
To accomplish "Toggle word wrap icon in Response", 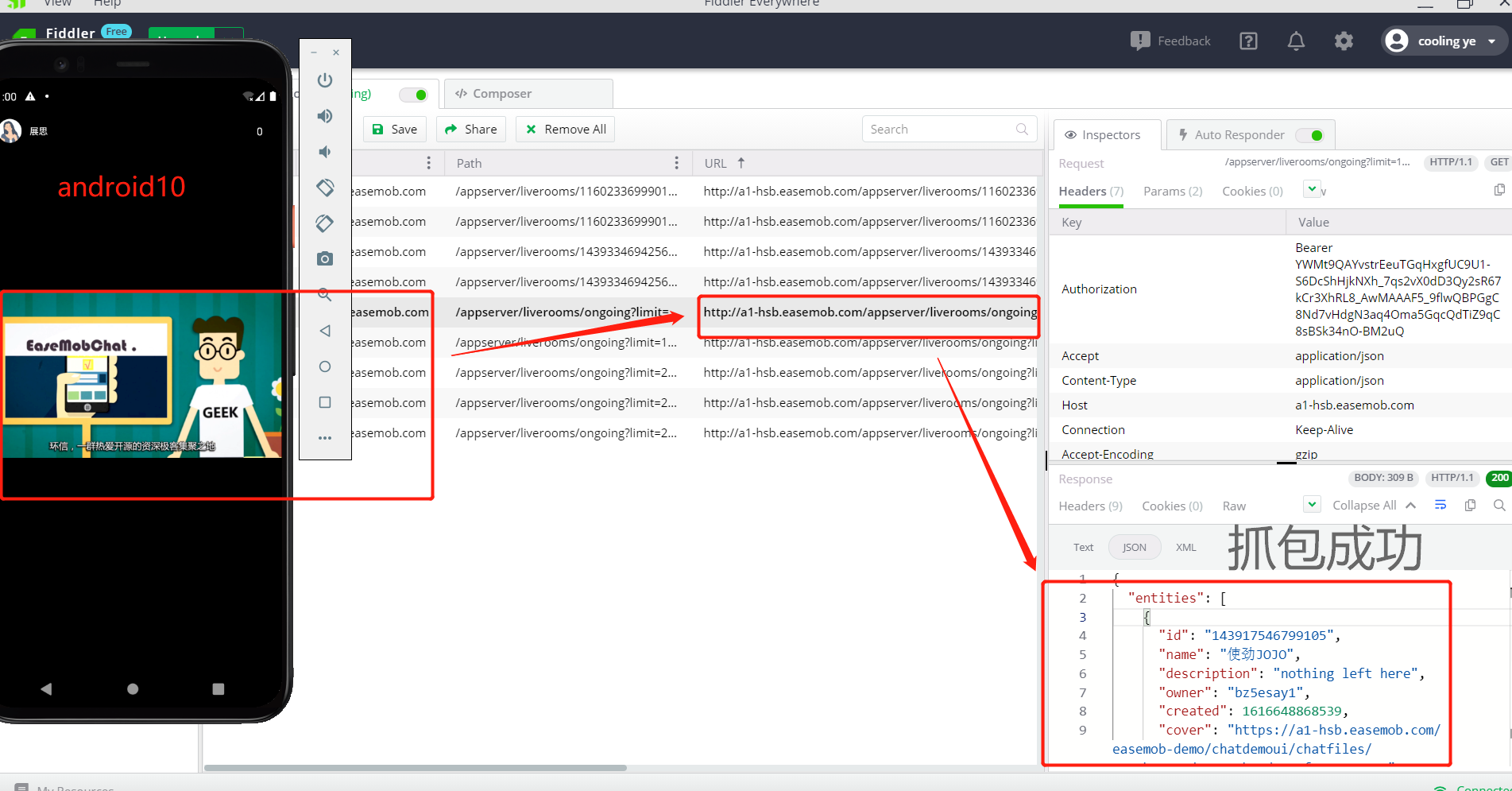I will [x=1440, y=506].
